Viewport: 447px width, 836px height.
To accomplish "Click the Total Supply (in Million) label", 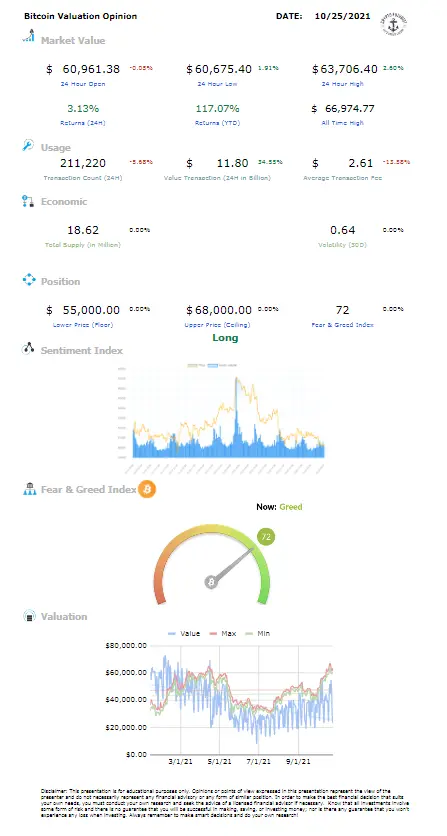I will (x=83, y=245).
